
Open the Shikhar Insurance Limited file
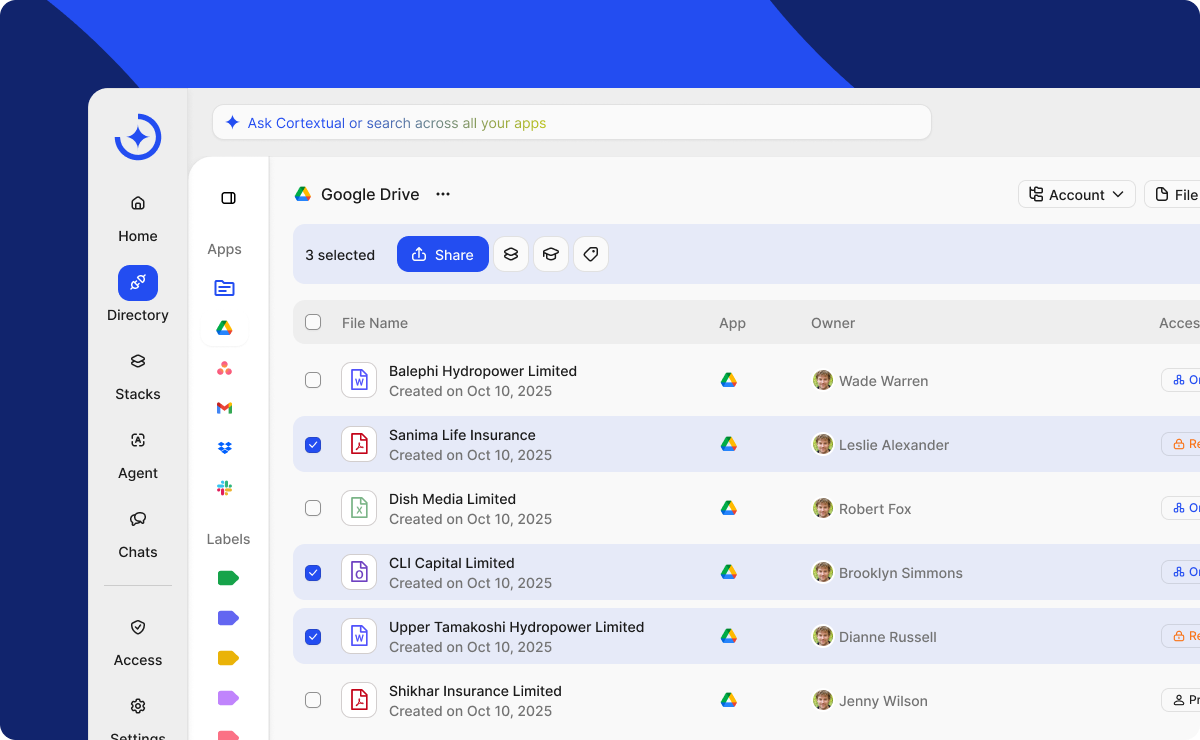pyautogui.click(x=475, y=691)
